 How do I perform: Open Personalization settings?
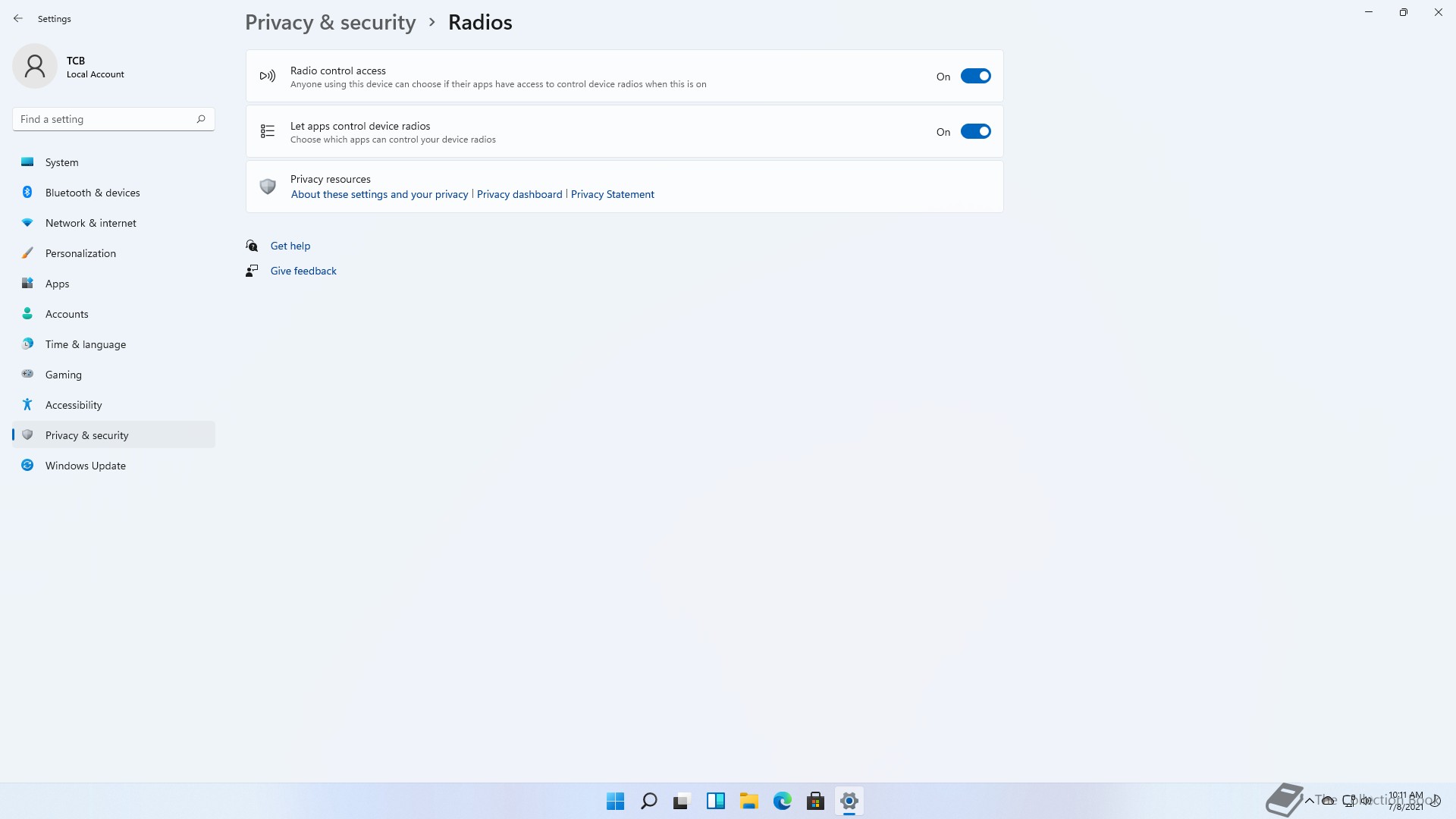(x=114, y=253)
